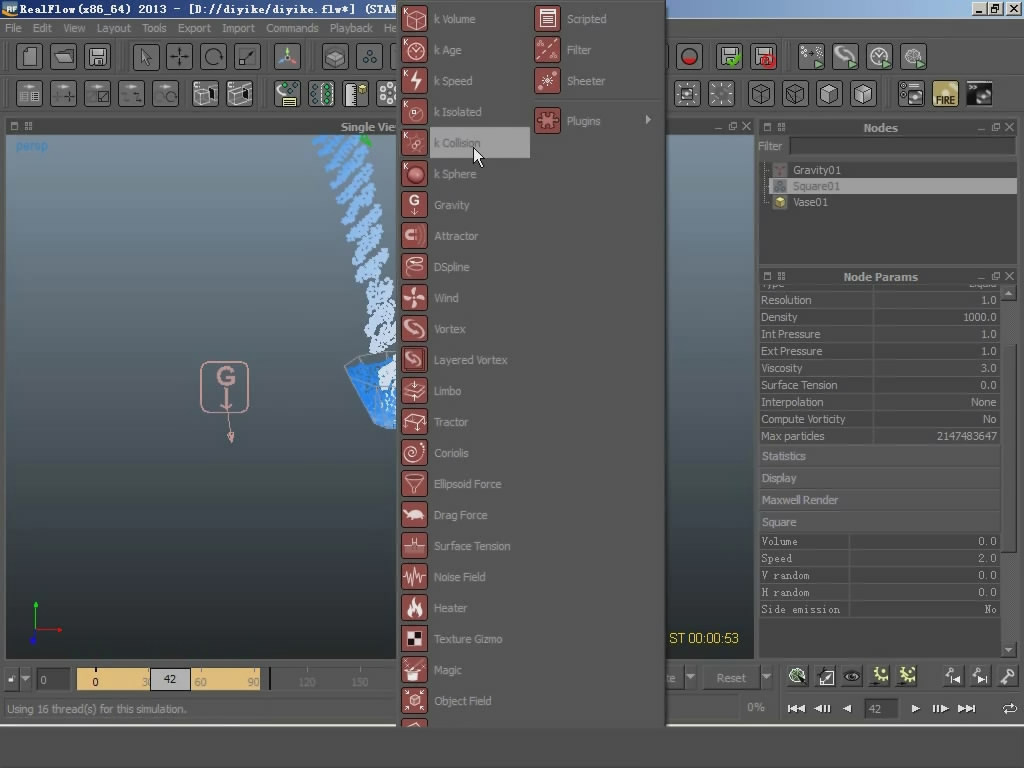Save project via floppy disk icon

pyautogui.click(x=98, y=57)
